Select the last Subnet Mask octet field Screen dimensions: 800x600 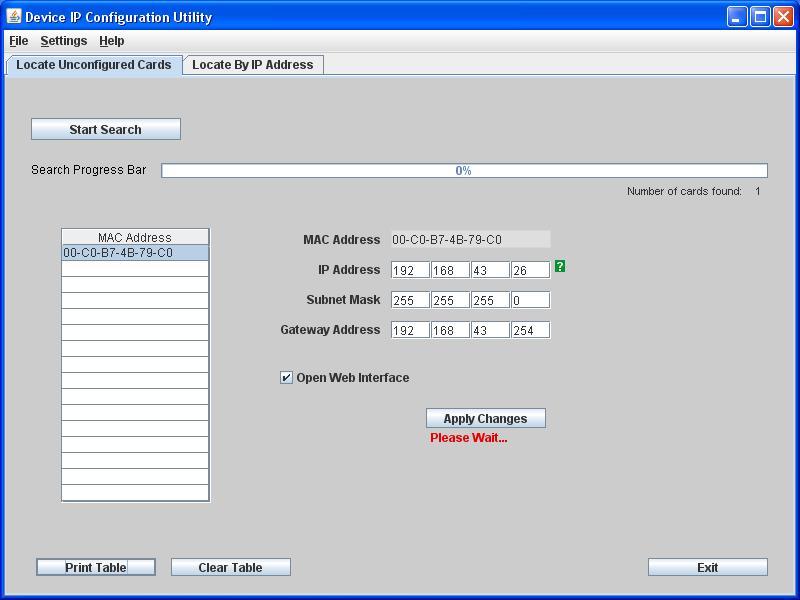coord(531,298)
